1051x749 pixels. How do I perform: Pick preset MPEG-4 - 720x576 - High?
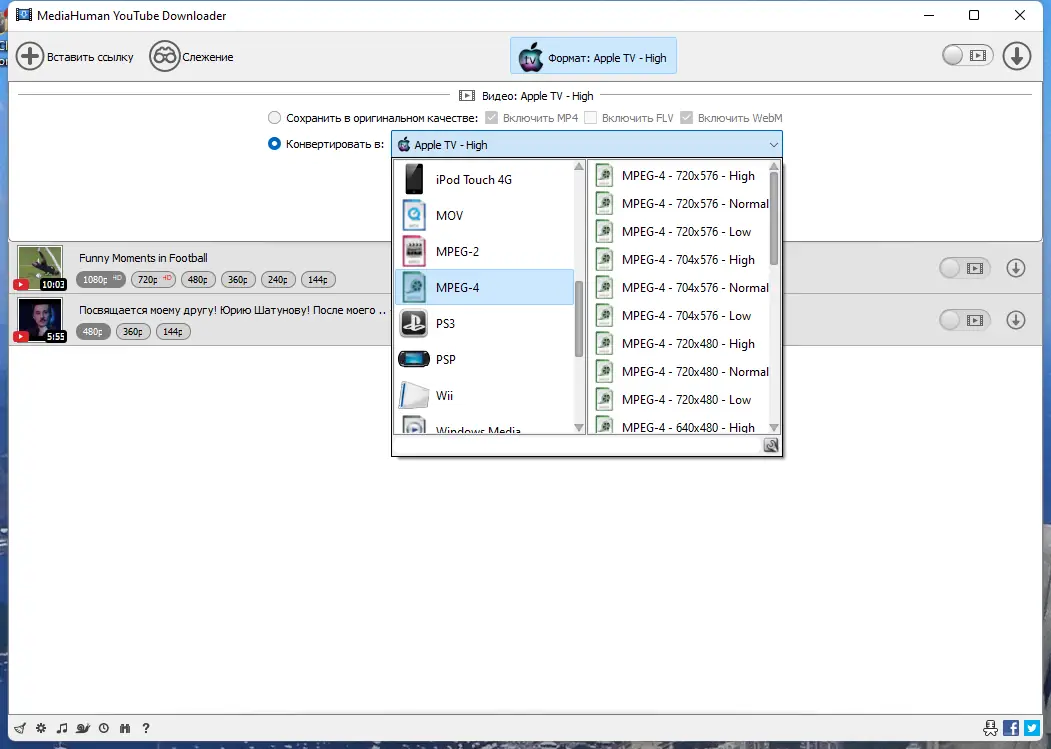tap(680, 176)
